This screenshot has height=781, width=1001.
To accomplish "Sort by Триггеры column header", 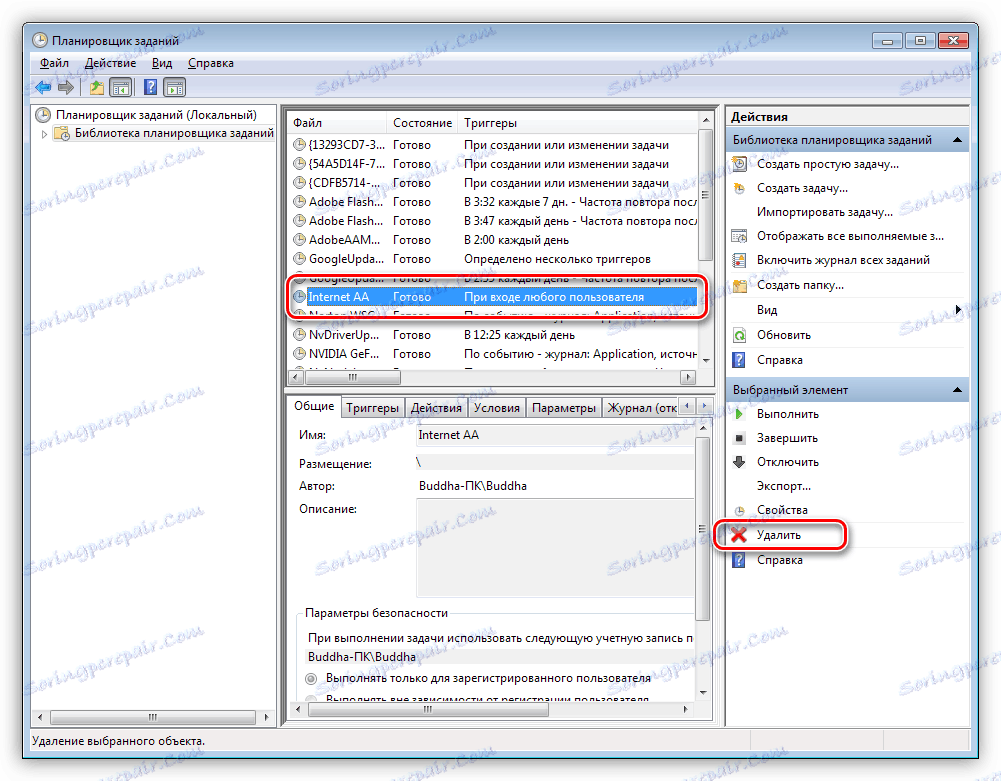I will [x=578, y=123].
